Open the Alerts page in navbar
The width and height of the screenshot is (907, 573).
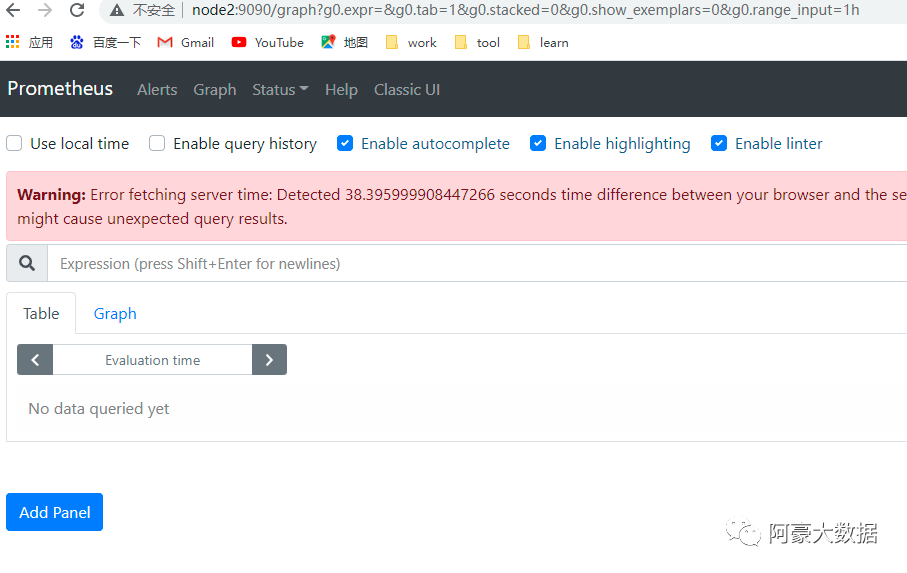coord(157,90)
